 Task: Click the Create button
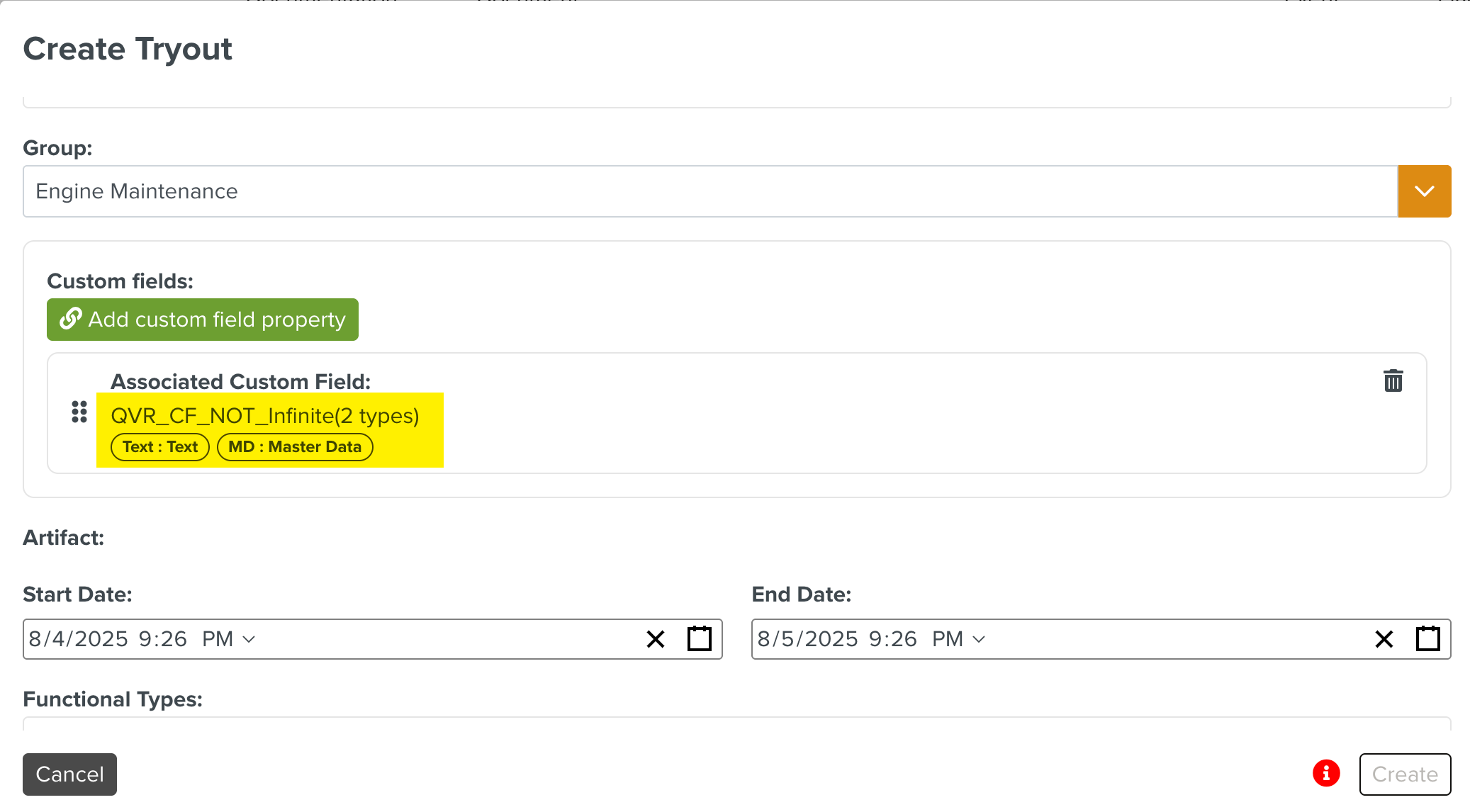click(1405, 774)
